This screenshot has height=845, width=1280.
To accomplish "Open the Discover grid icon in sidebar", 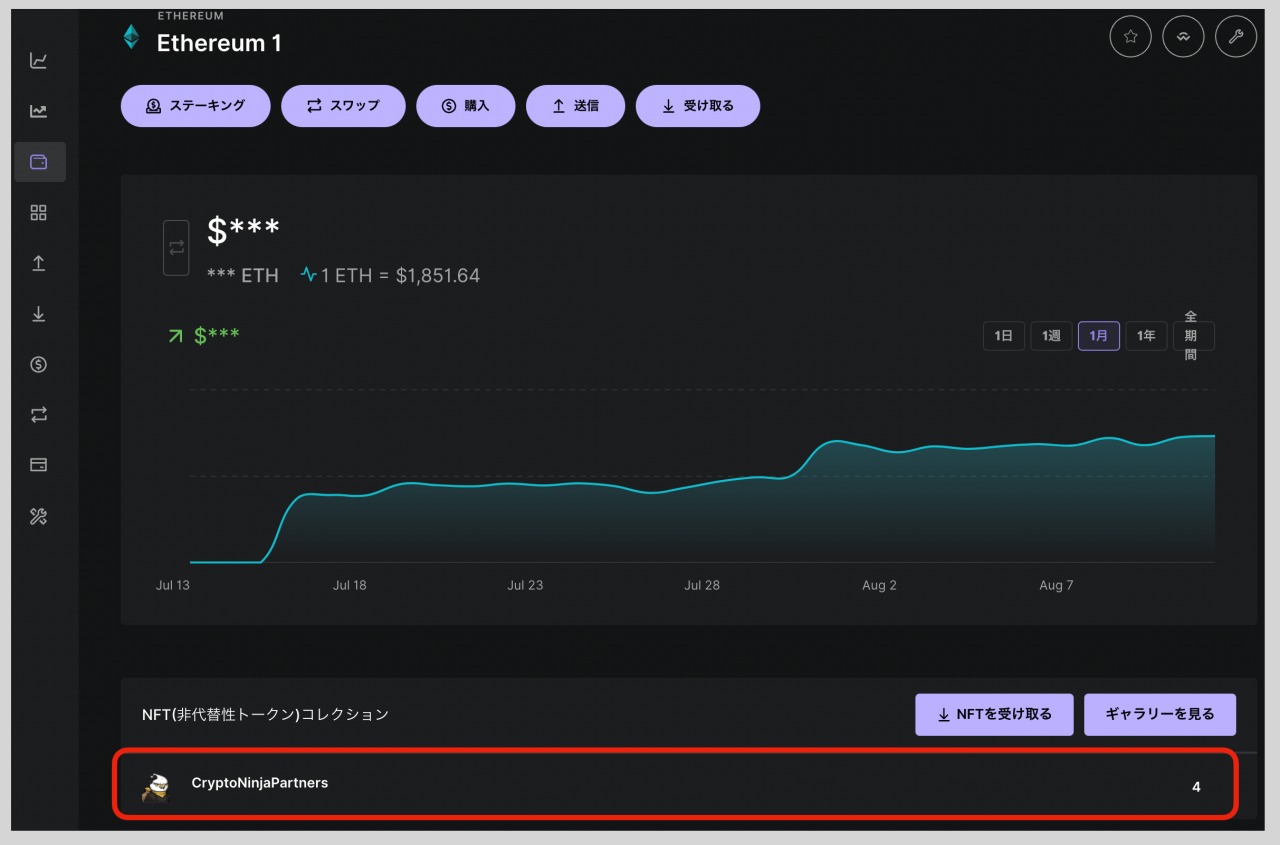I will (x=39, y=213).
